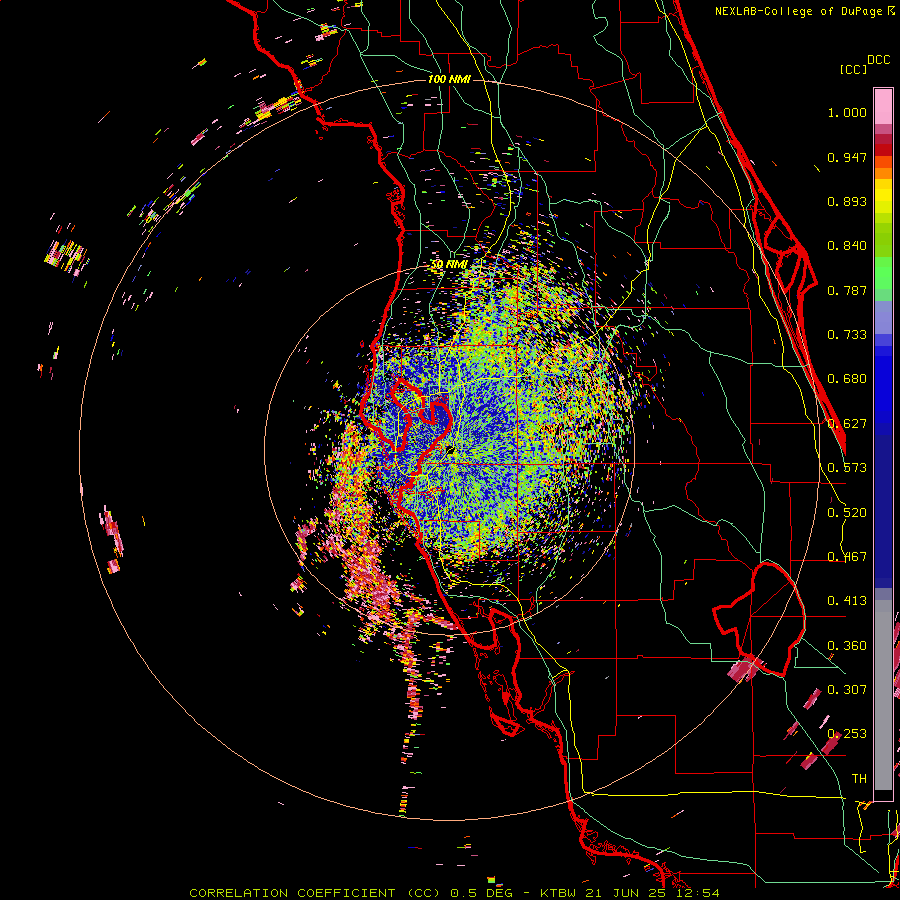Select the 0.360 legend value
Viewport: 900px width, 900px height.
(x=847, y=646)
